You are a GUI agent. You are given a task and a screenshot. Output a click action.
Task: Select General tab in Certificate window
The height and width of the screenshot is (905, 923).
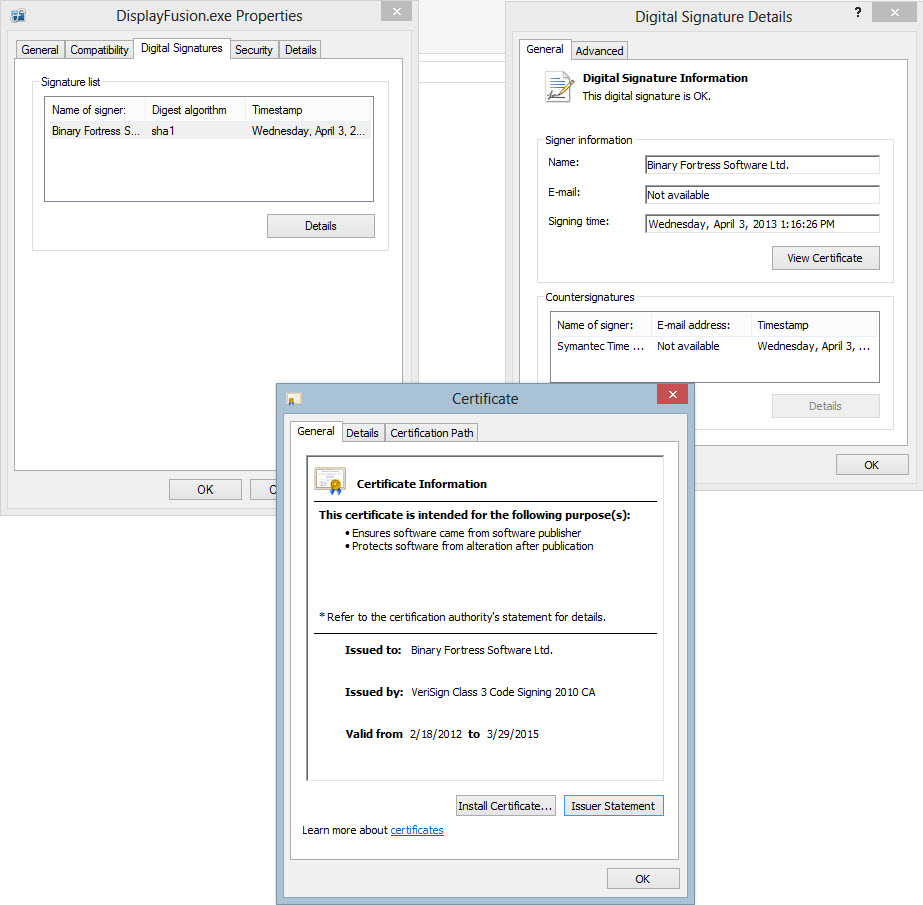pyautogui.click(x=316, y=431)
